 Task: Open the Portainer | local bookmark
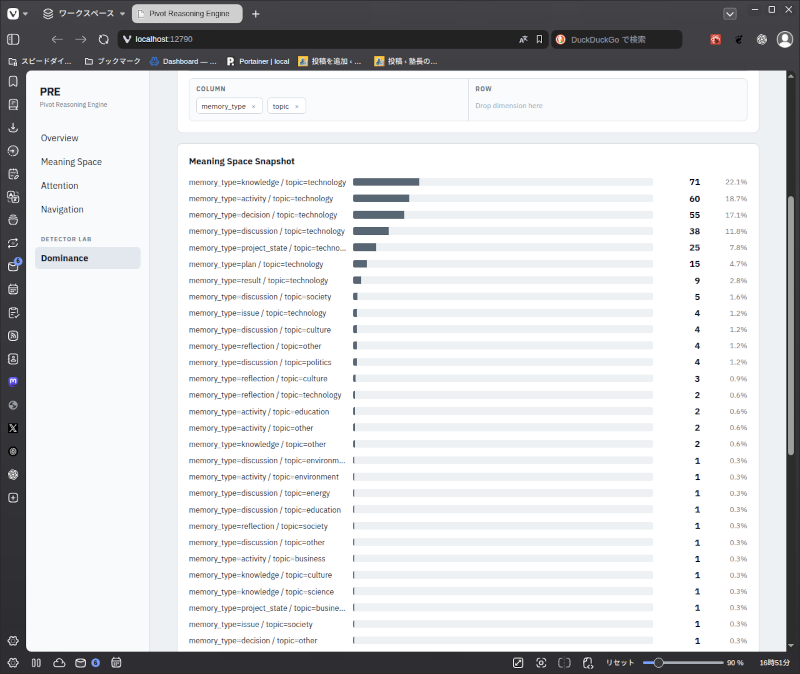[x=258, y=61]
